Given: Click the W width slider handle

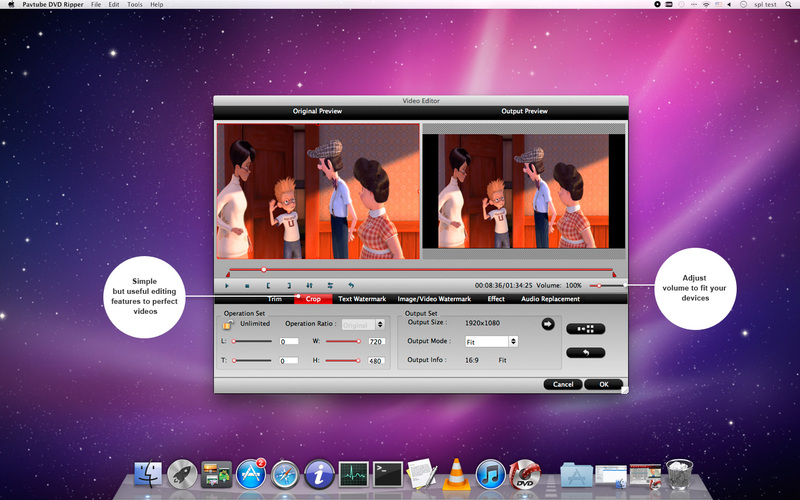Looking at the screenshot, I should click(359, 341).
